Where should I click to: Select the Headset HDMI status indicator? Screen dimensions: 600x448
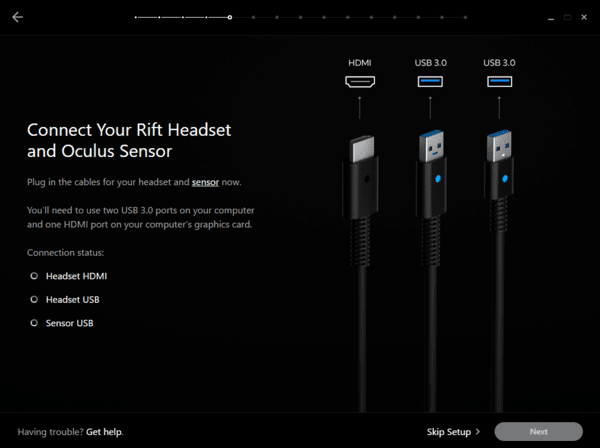pos(34,276)
